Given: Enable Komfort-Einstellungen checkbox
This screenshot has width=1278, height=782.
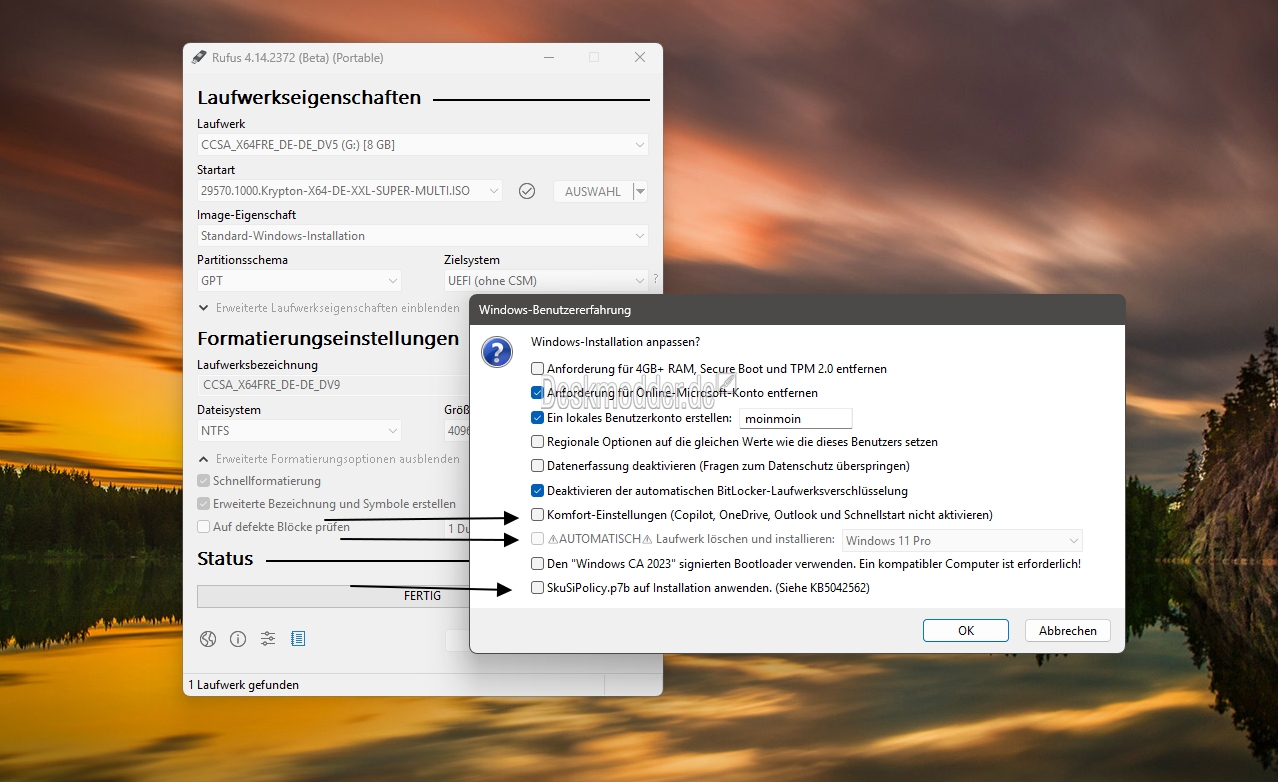Looking at the screenshot, I should (x=538, y=516).
